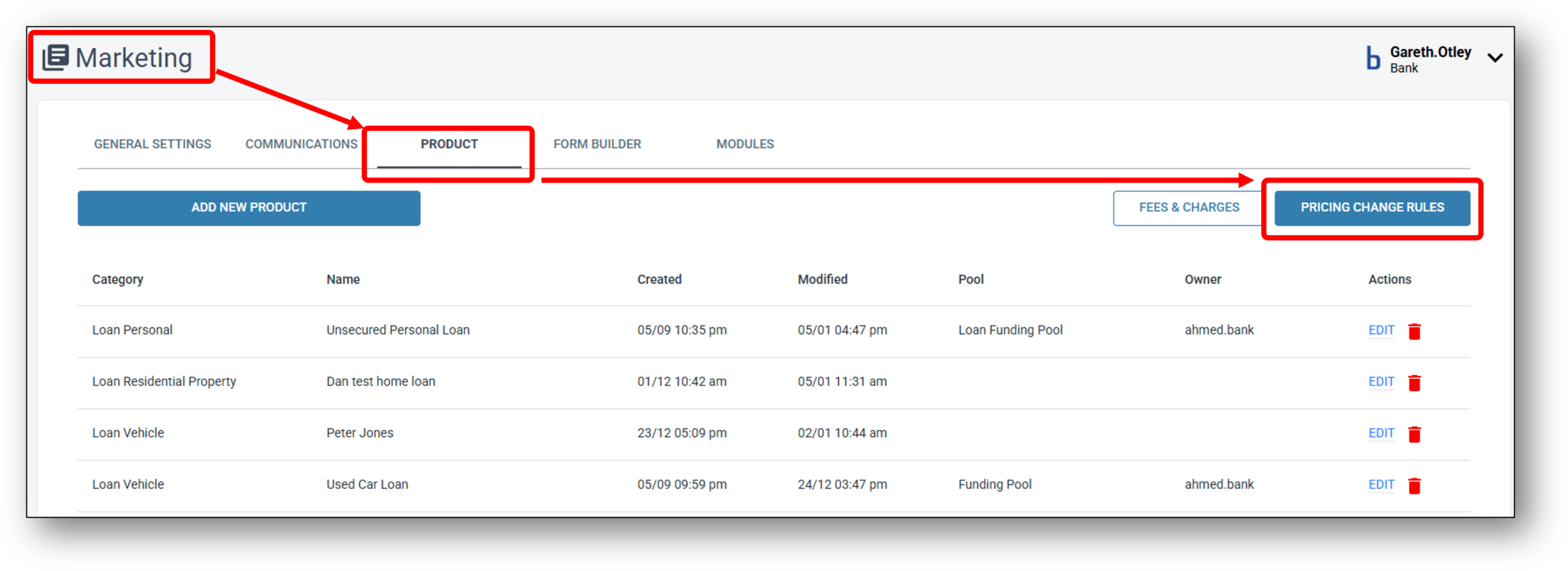Click Edit for the Peter Jones product
The height and width of the screenshot is (571, 1568).
[1381, 433]
